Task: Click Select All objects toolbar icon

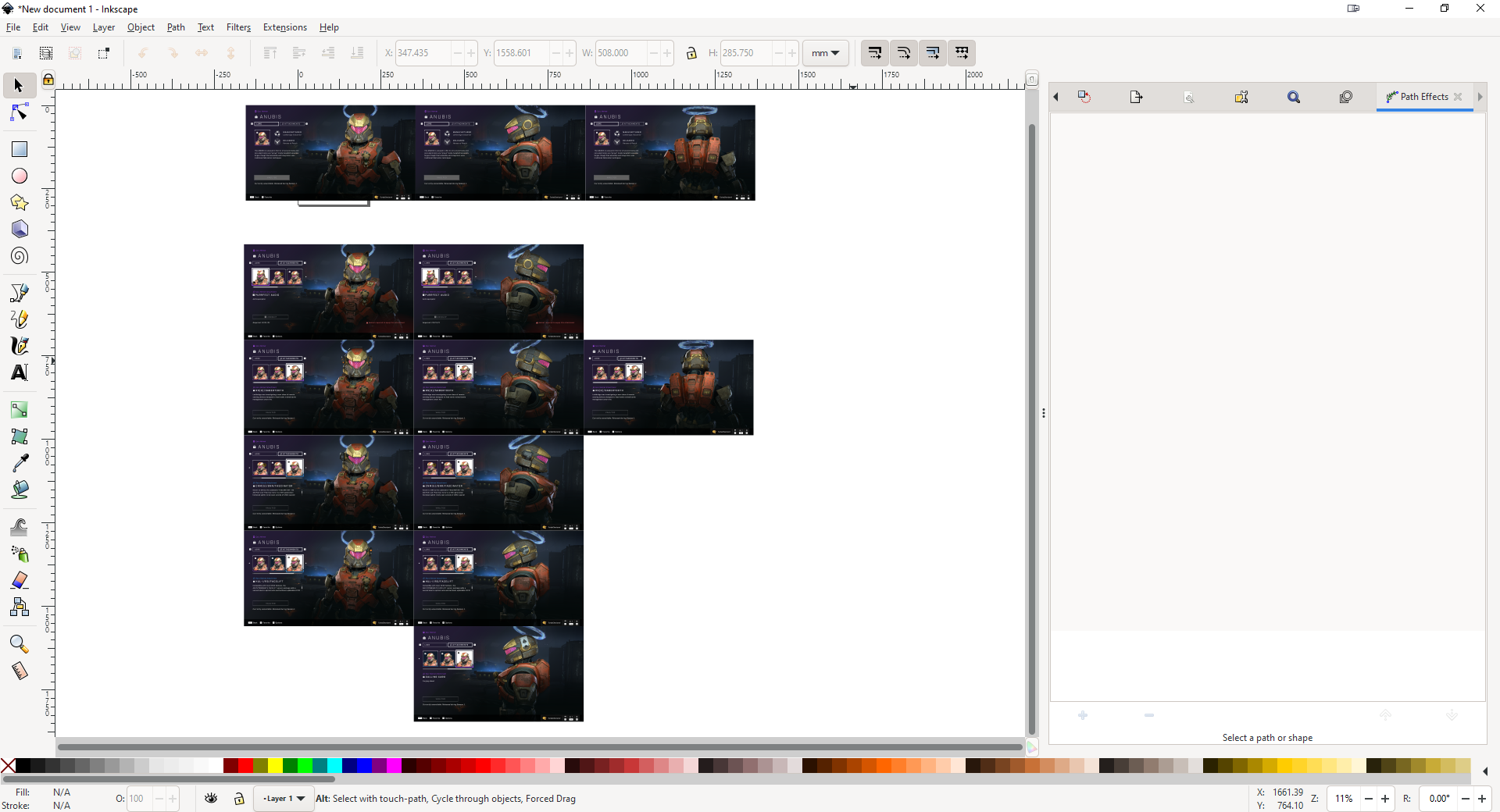Action: click(x=17, y=53)
